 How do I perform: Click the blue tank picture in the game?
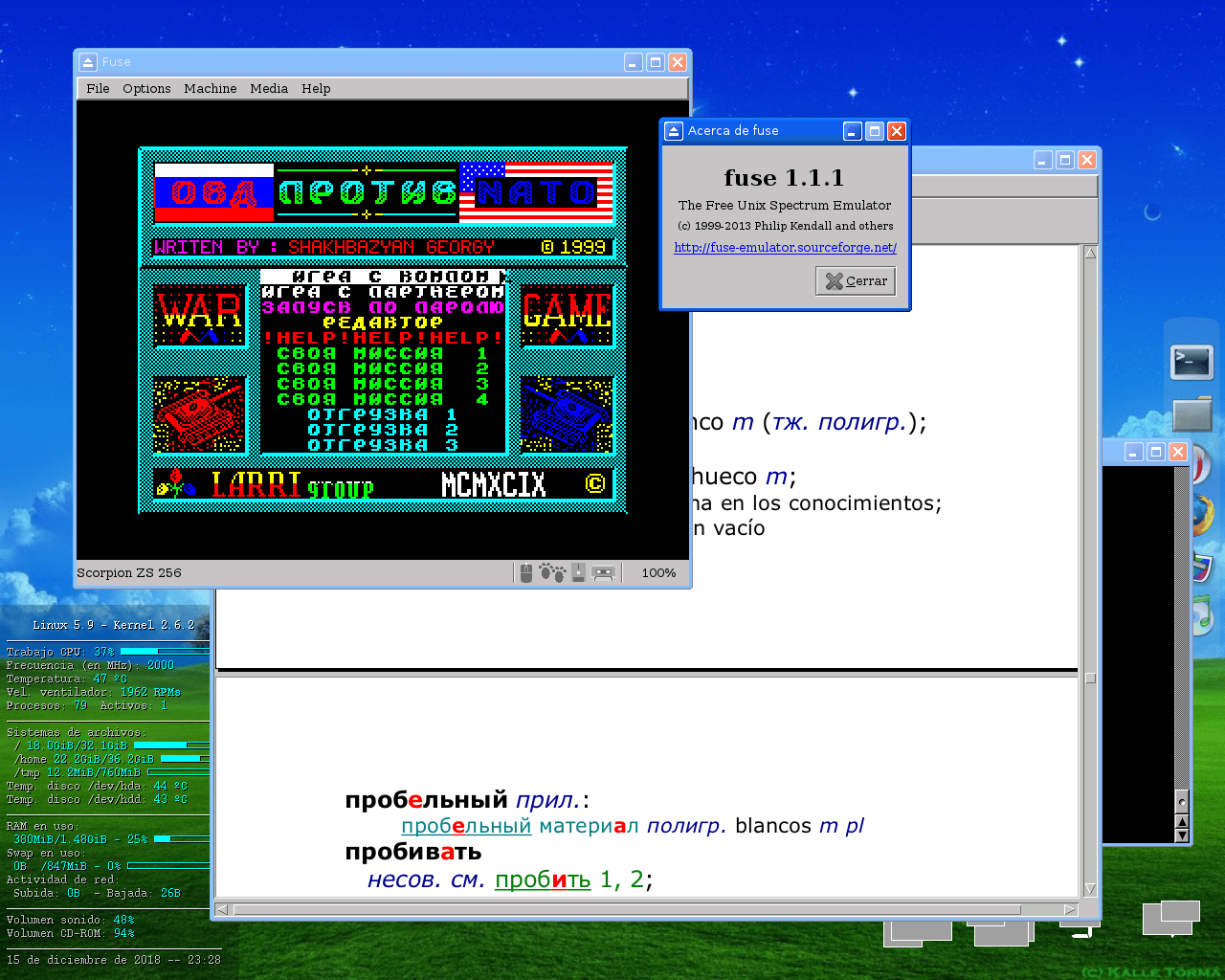567,414
